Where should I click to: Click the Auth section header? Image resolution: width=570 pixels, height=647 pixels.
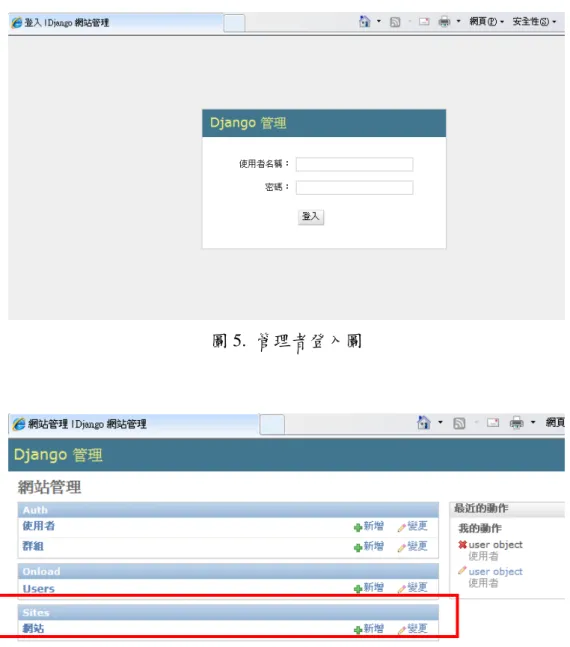tap(228, 510)
